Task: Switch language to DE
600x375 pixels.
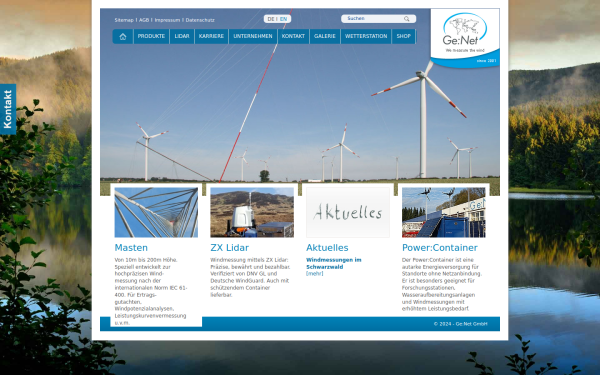Action: tap(271, 19)
